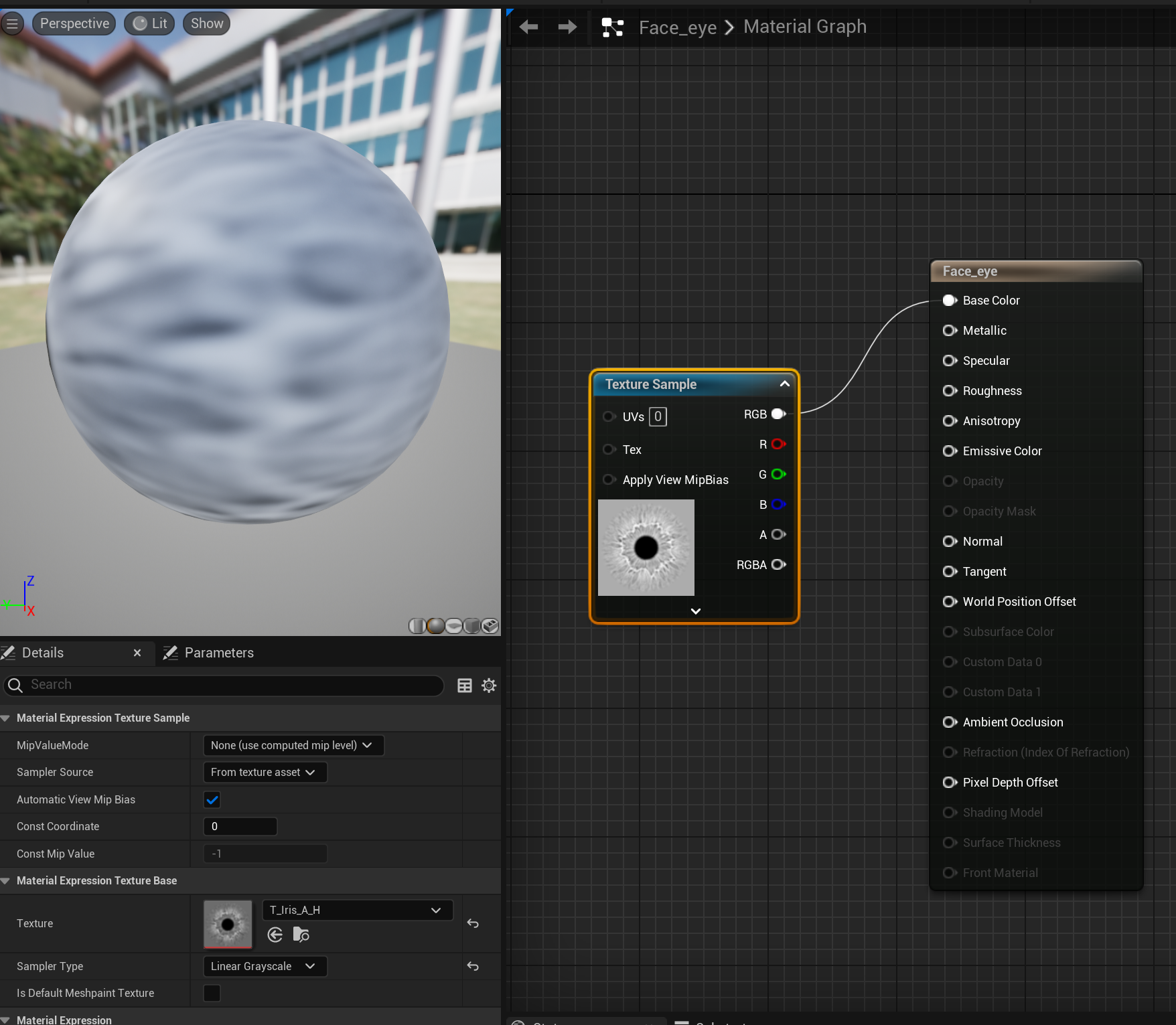1176x1025 pixels.
Task: Toggle the Lit viewport mode
Action: tap(149, 23)
